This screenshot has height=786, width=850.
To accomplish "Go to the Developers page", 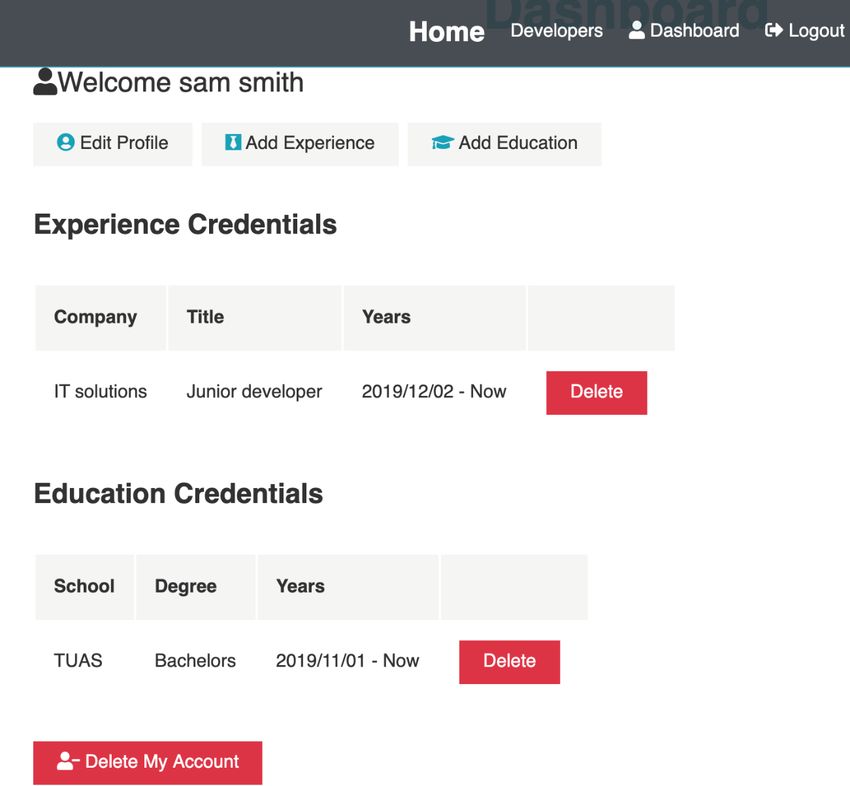I will tap(556, 30).
